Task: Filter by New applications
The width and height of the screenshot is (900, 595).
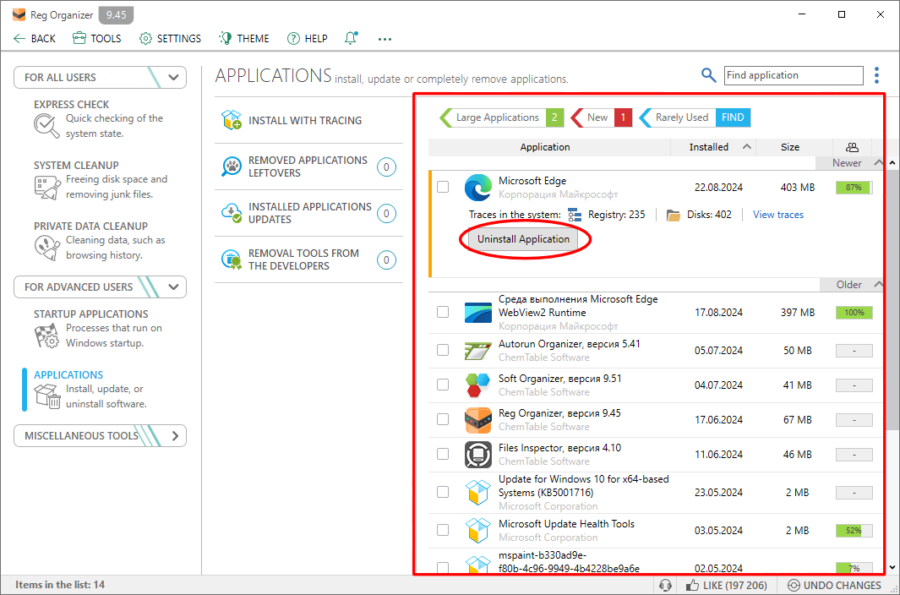Action: [x=602, y=118]
